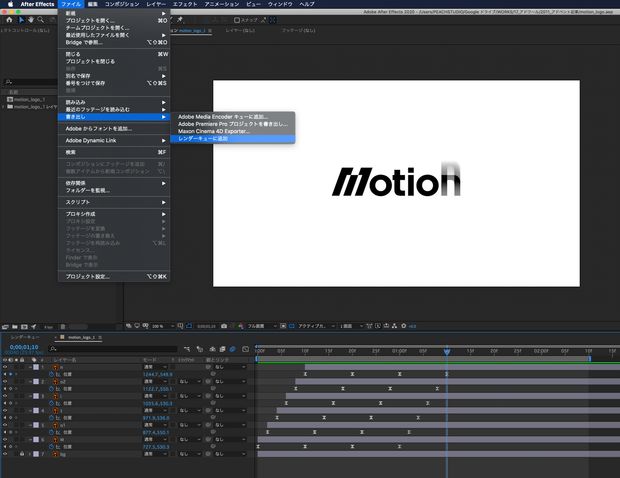Open the 100% magnification dropdown
The width and height of the screenshot is (620, 478).
pyautogui.click(x=163, y=326)
